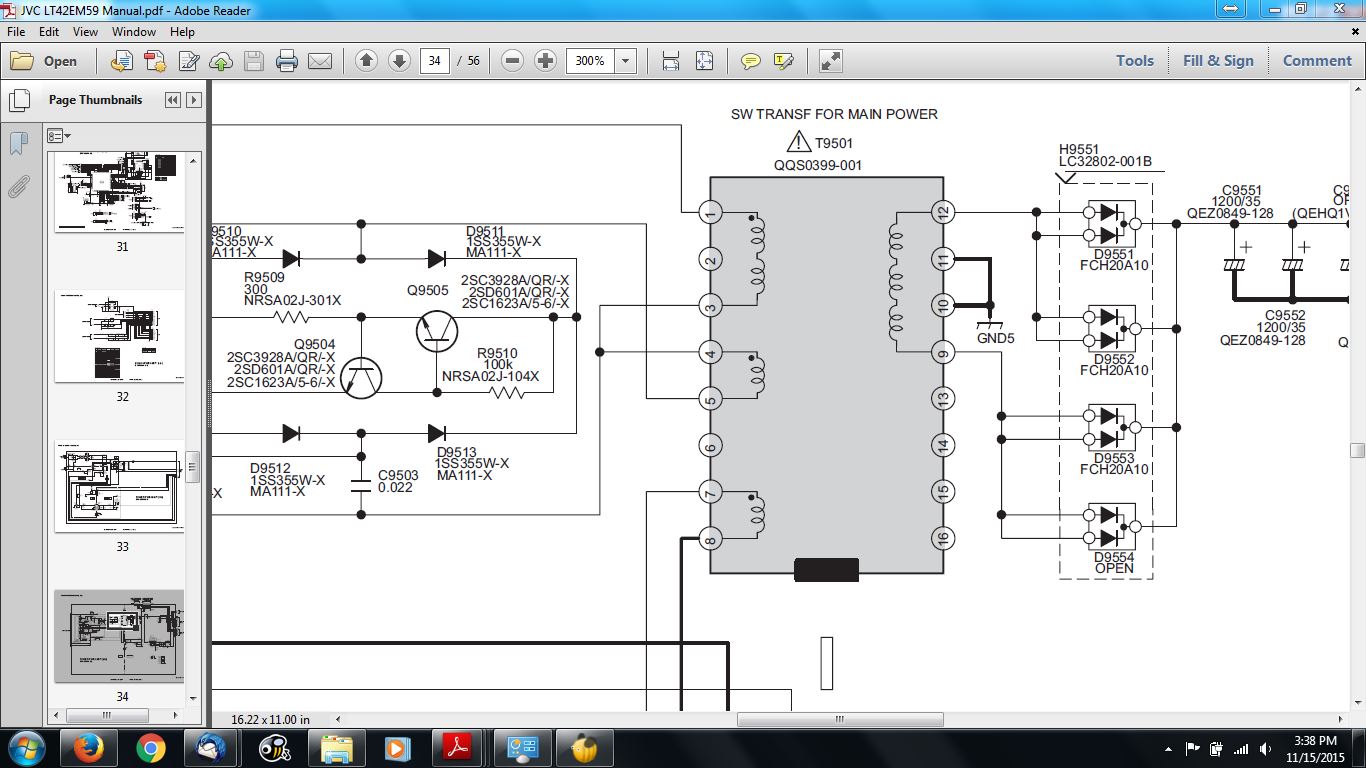Select the Highlight text tool
This screenshot has width=1366, height=768.
(784, 61)
